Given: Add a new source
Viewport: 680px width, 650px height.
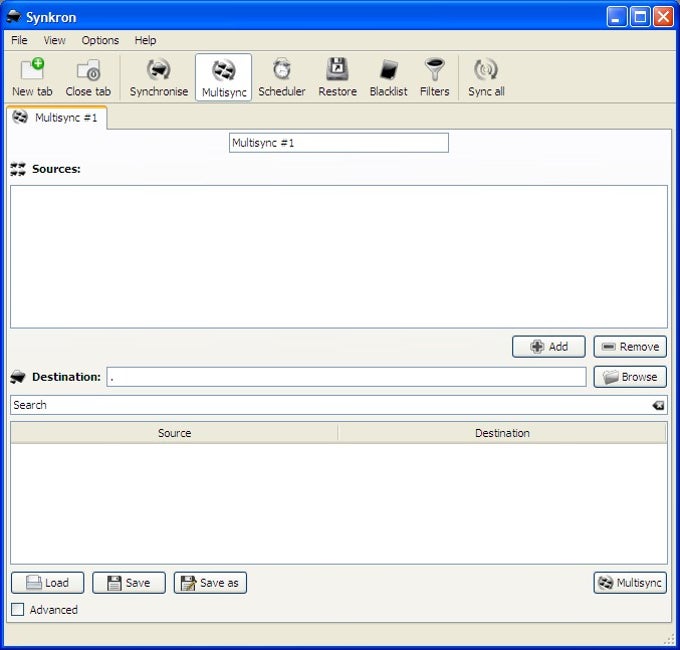Looking at the screenshot, I should pos(549,346).
